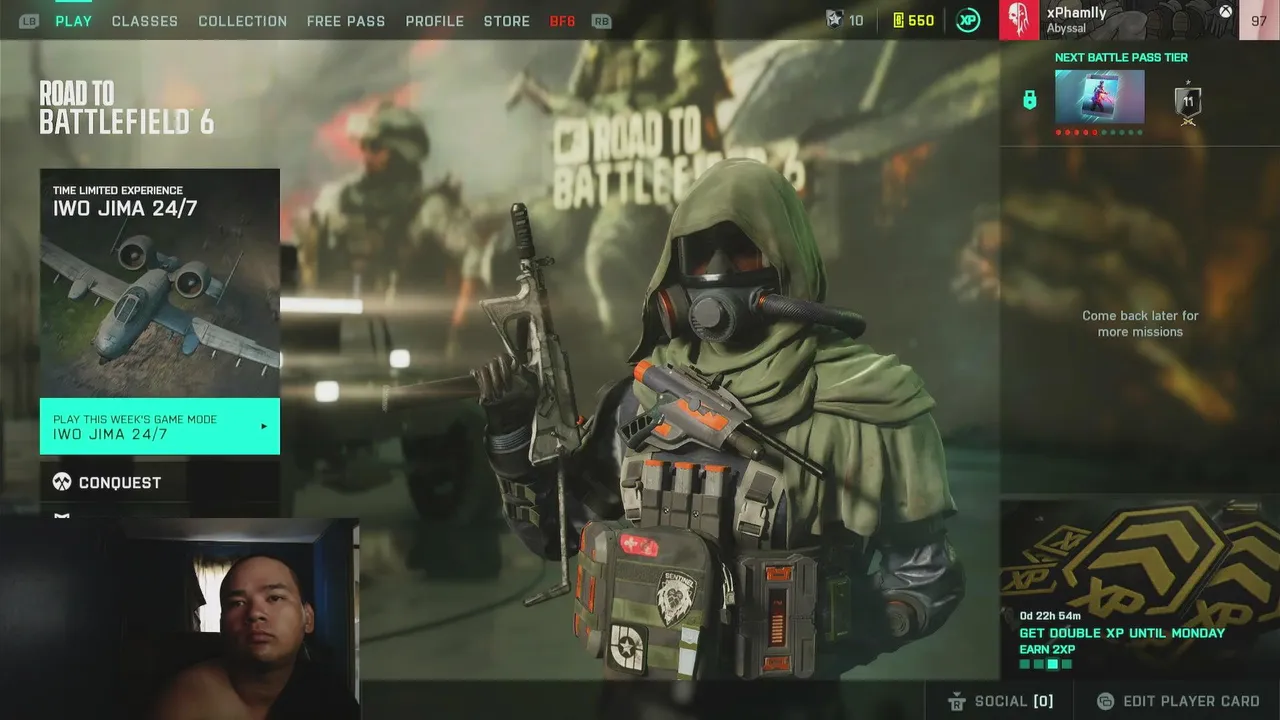Click the arrow on the Iwo Jima button
Screen dimensions: 1280x720
pos(264,427)
